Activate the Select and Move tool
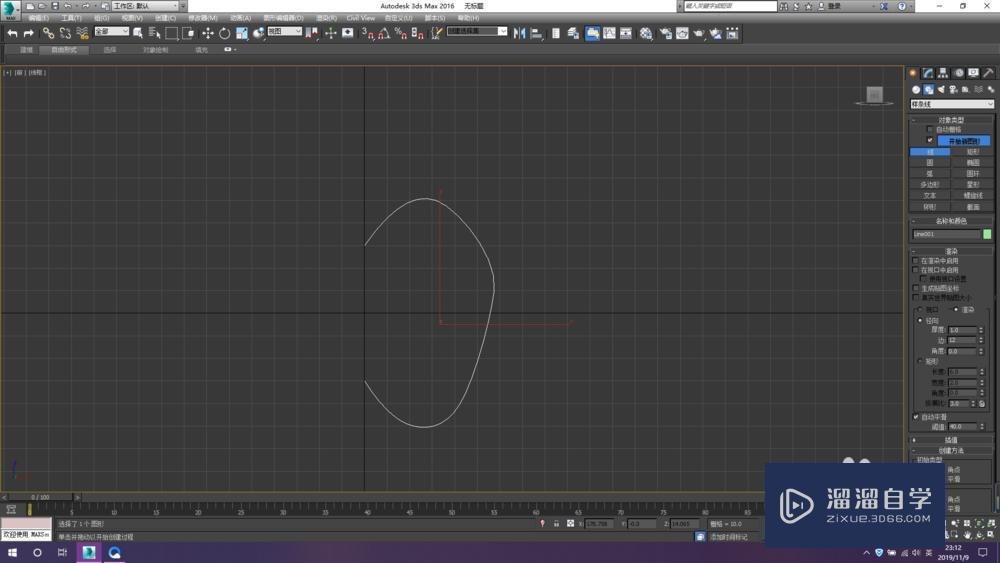Screen dimensions: 1000x563 click(208, 33)
